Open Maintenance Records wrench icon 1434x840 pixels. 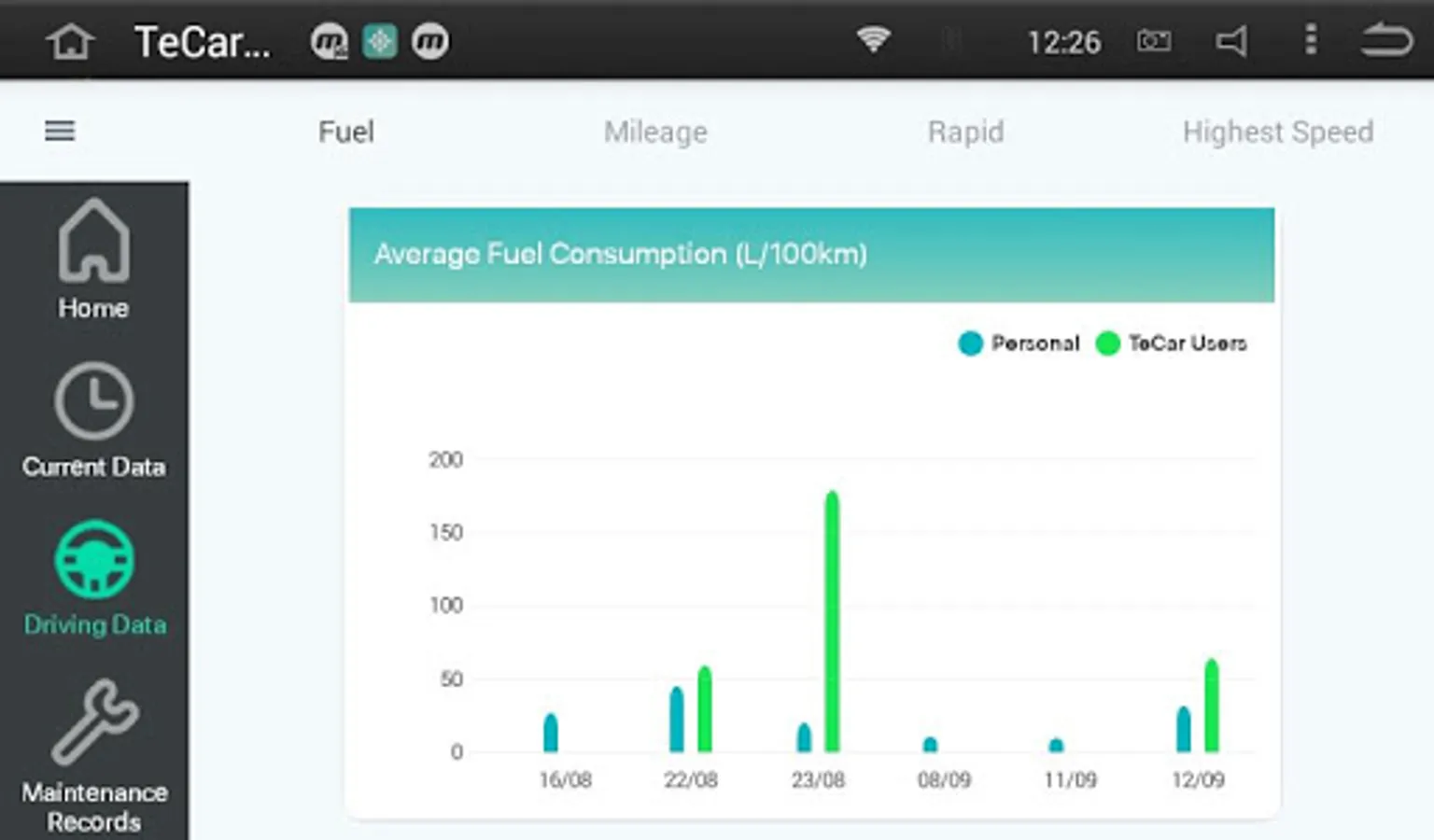[95, 722]
